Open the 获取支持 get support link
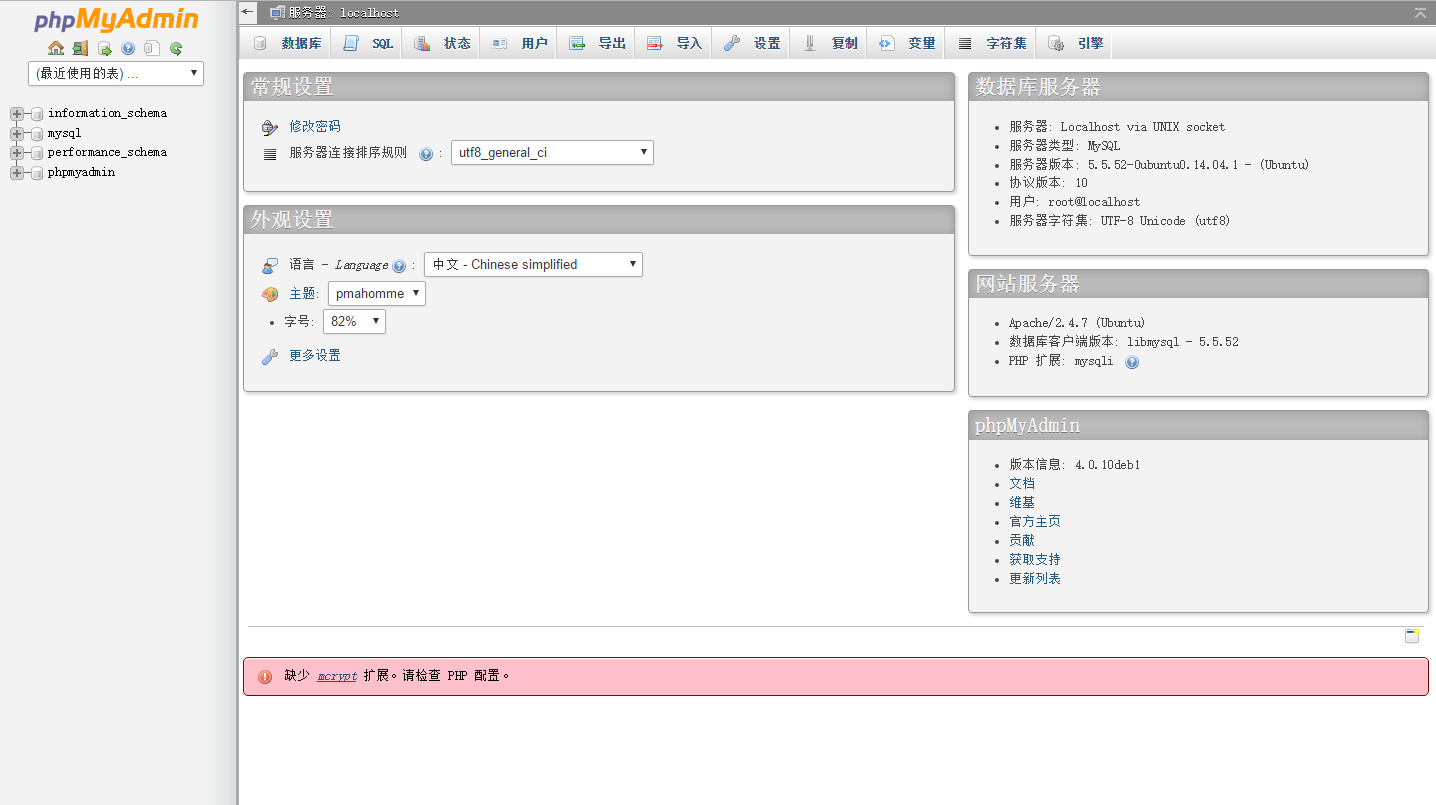 1035,559
